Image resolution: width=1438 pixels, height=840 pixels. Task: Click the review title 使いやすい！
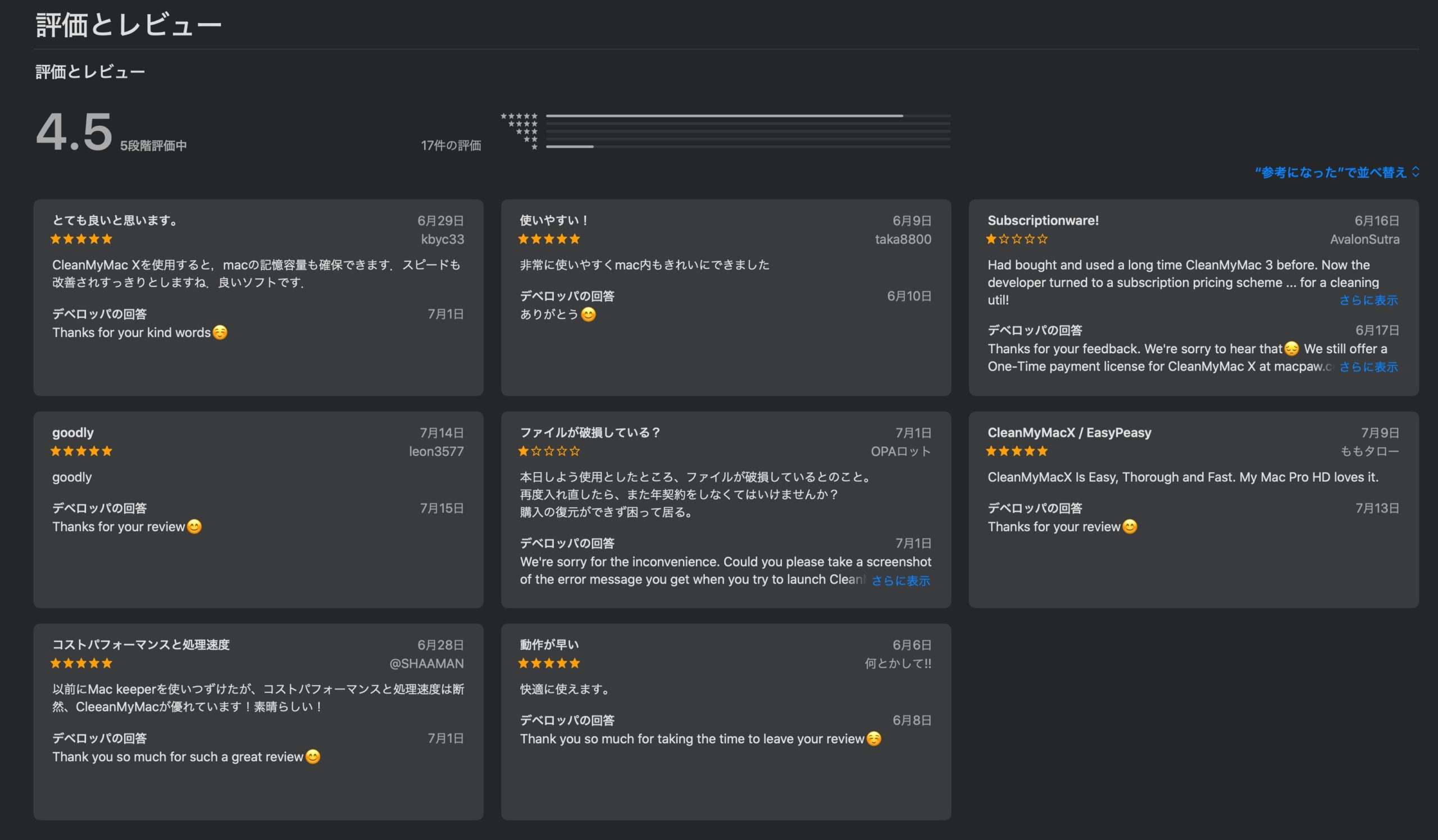[x=554, y=220]
